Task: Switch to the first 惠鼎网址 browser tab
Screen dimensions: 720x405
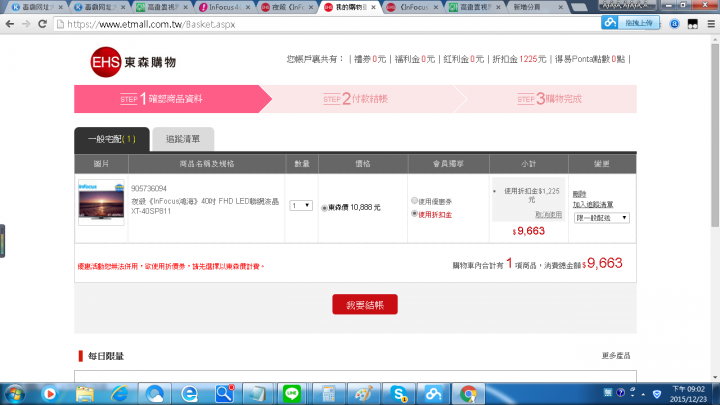Action: 37,7
